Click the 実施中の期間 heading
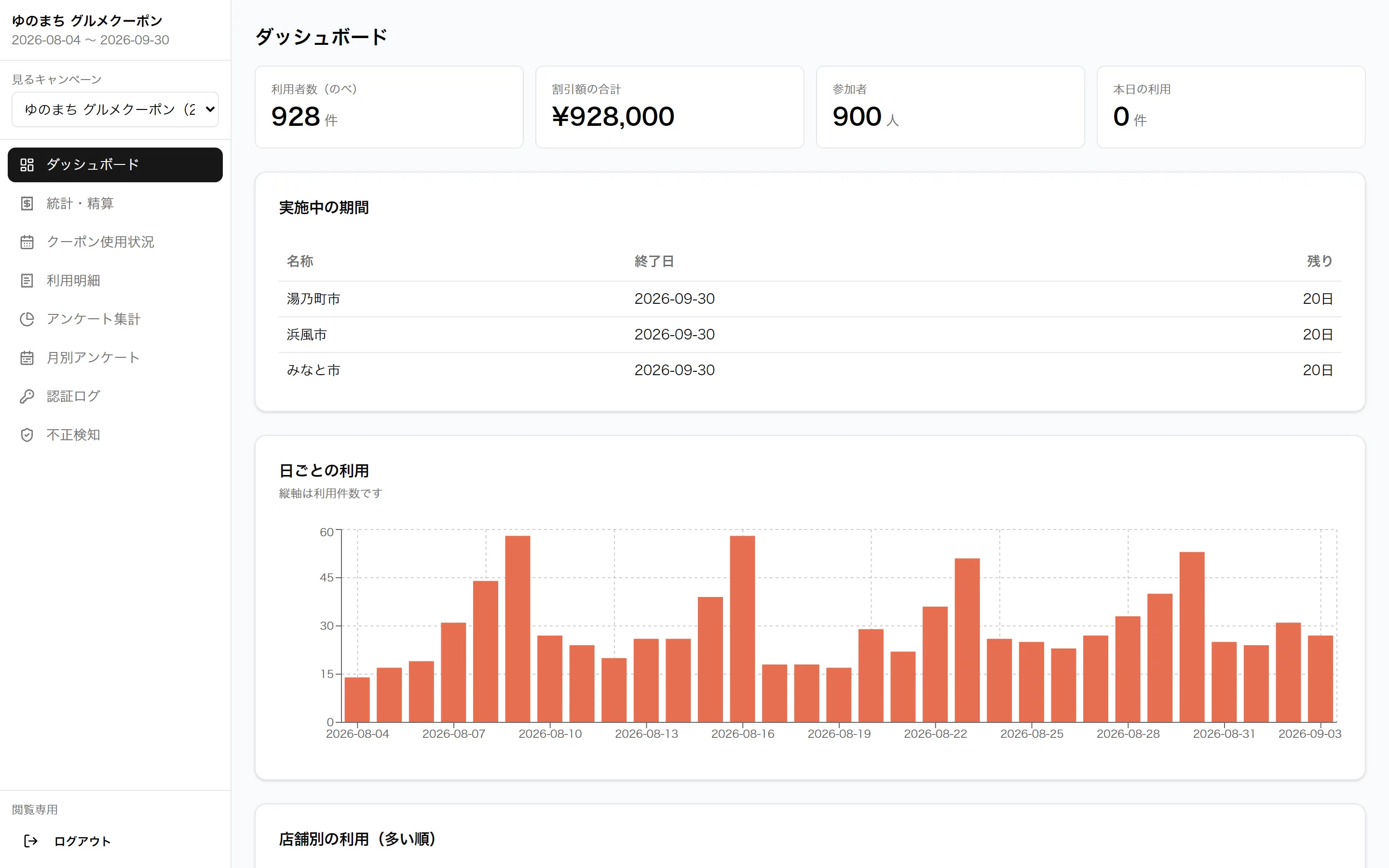The image size is (1389, 868). click(x=324, y=207)
